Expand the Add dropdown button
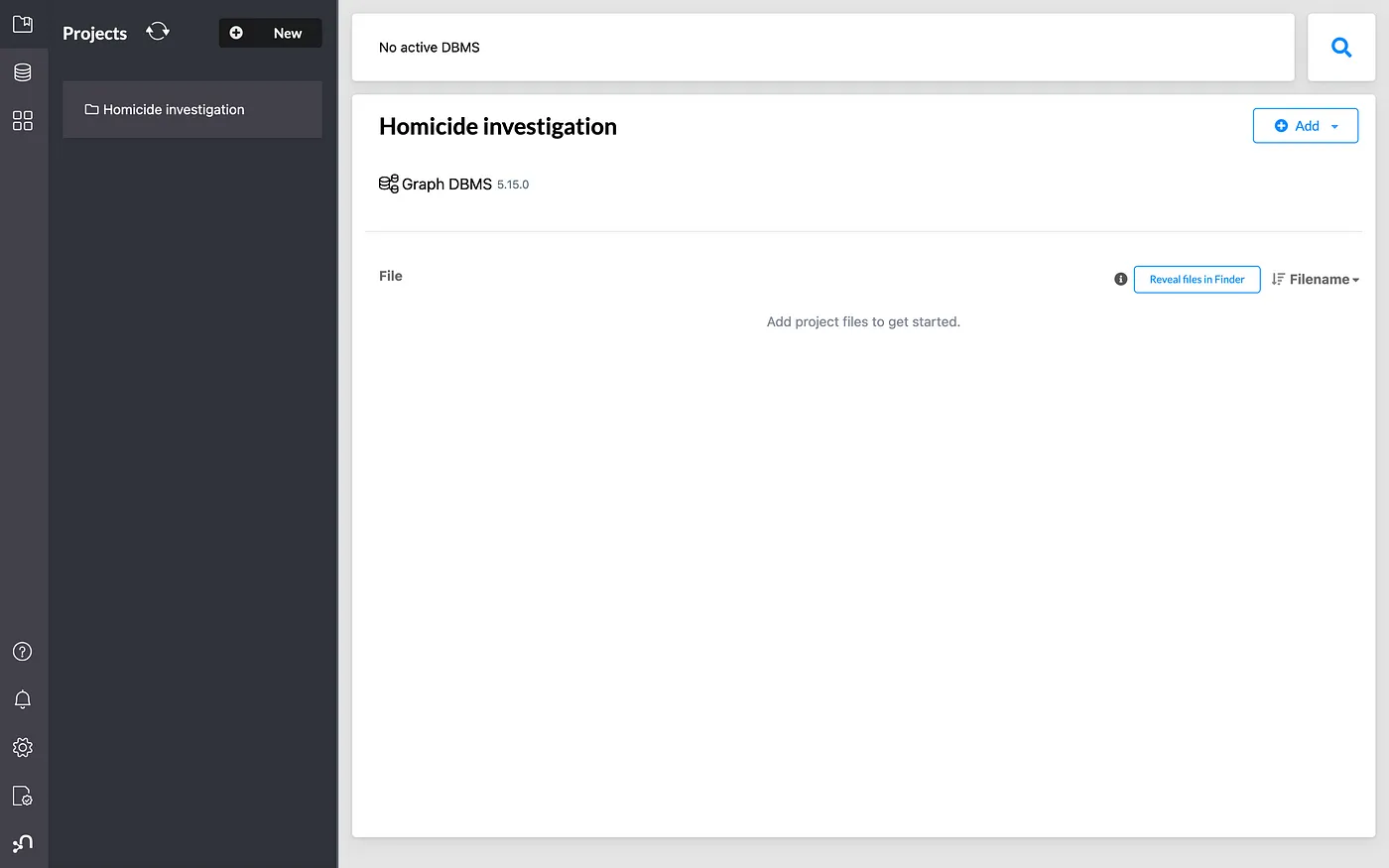 tap(1305, 126)
